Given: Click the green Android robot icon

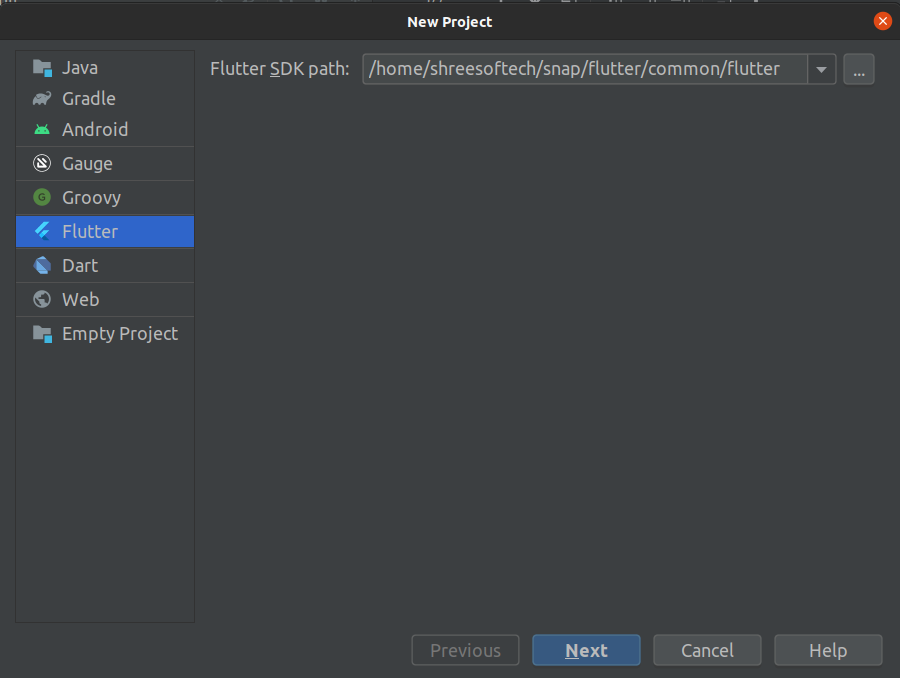Looking at the screenshot, I should tap(42, 130).
